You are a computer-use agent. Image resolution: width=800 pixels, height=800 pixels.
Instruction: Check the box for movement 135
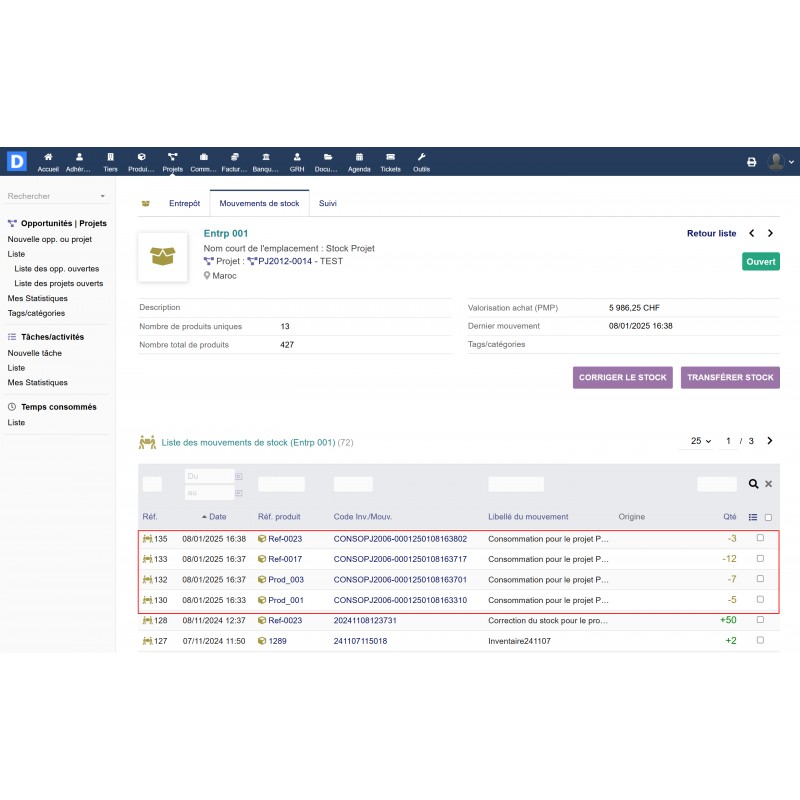(760, 538)
